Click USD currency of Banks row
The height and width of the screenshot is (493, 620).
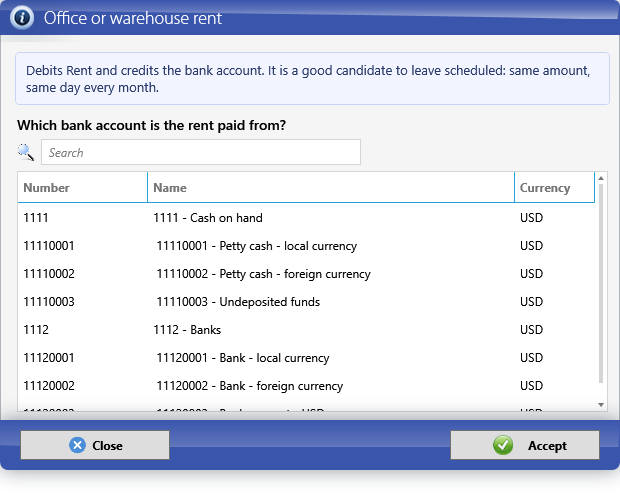click(x=531, y=330)
